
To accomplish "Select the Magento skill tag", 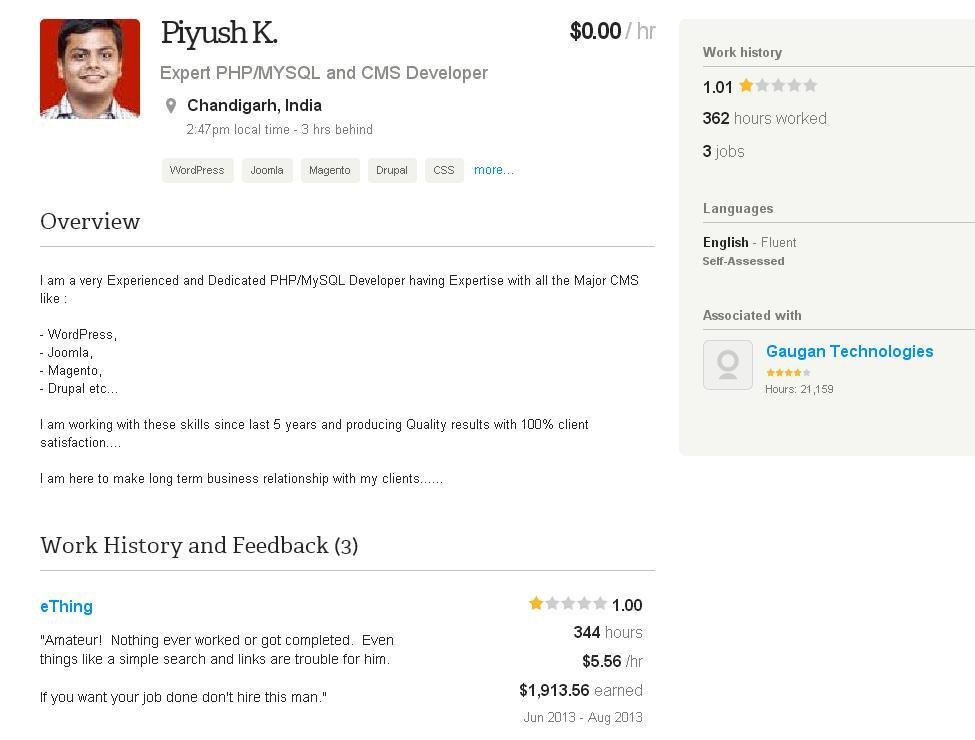I will pyautogui.click(x=330, y=170).
